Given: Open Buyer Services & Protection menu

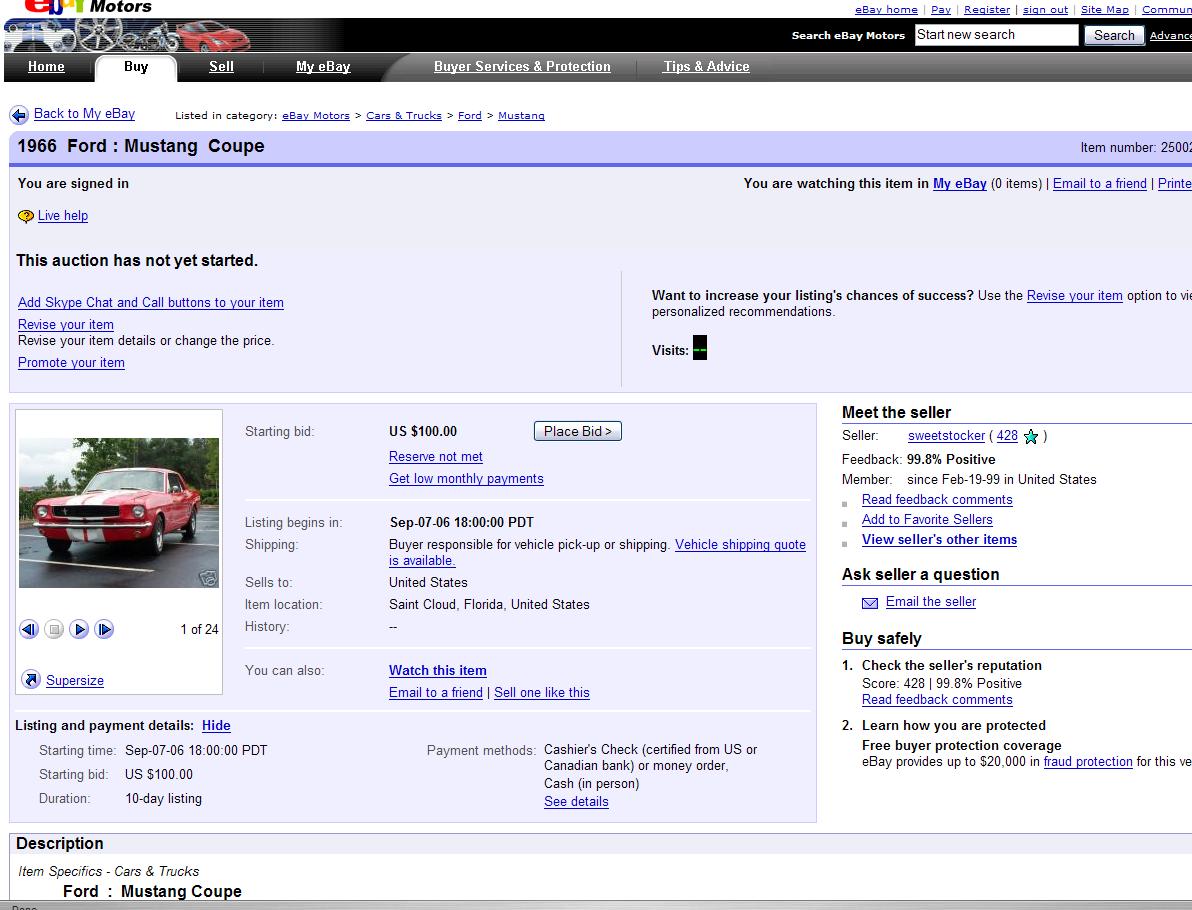Looking at the screenshot, I should click(x=522, y=67).
